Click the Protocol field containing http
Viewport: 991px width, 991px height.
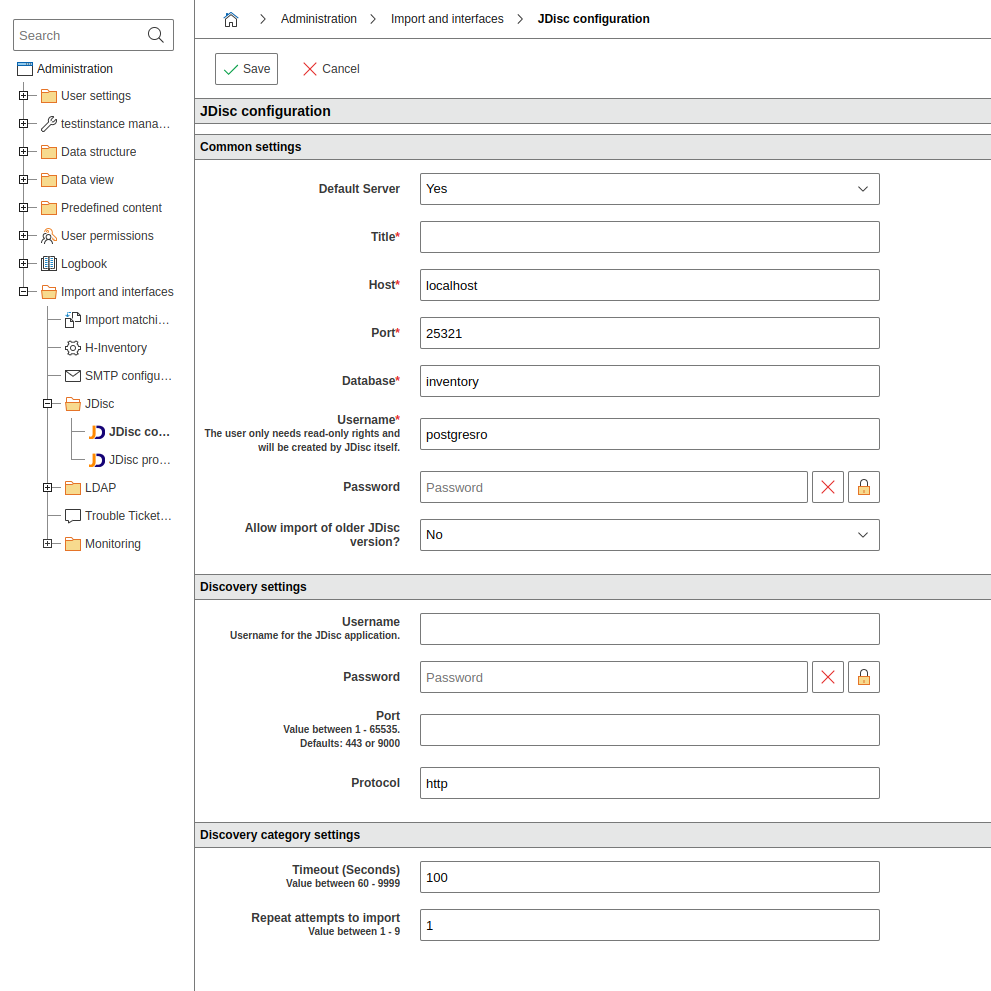[x=650, y=783]
